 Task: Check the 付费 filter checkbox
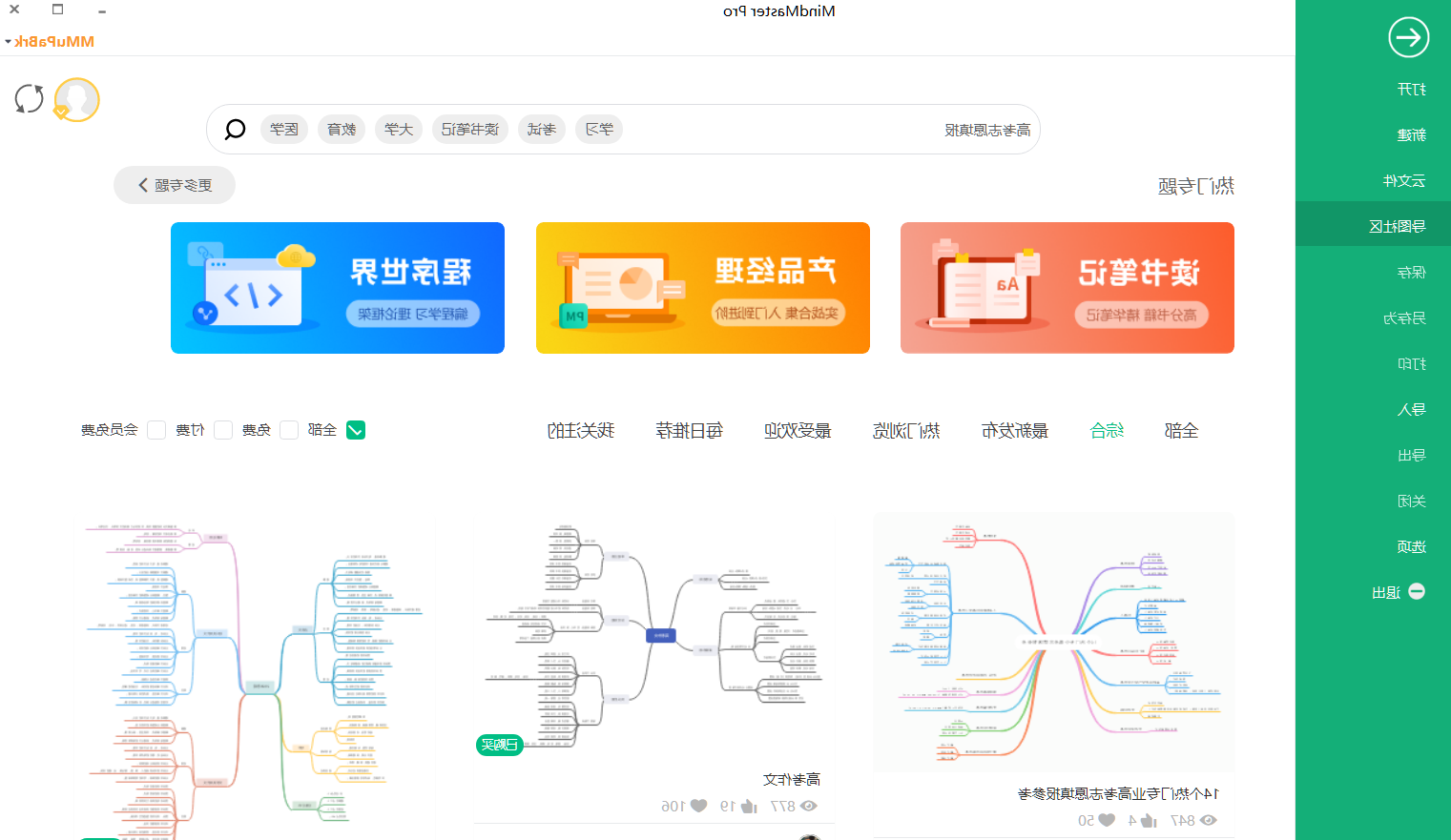click(x=223, y=430)
